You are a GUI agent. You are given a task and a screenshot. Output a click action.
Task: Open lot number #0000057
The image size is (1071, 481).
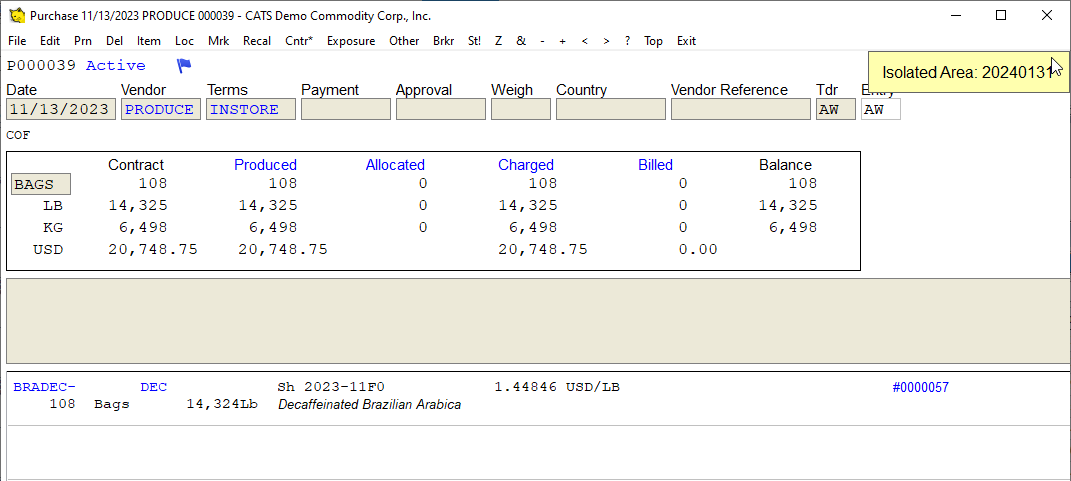[920, 387]
